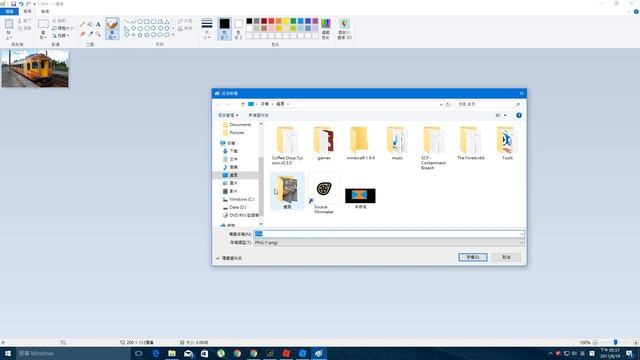Open the Shapes gallery expand arrow
The width and height of the screenshot is (640, 360).
point(173,35)
